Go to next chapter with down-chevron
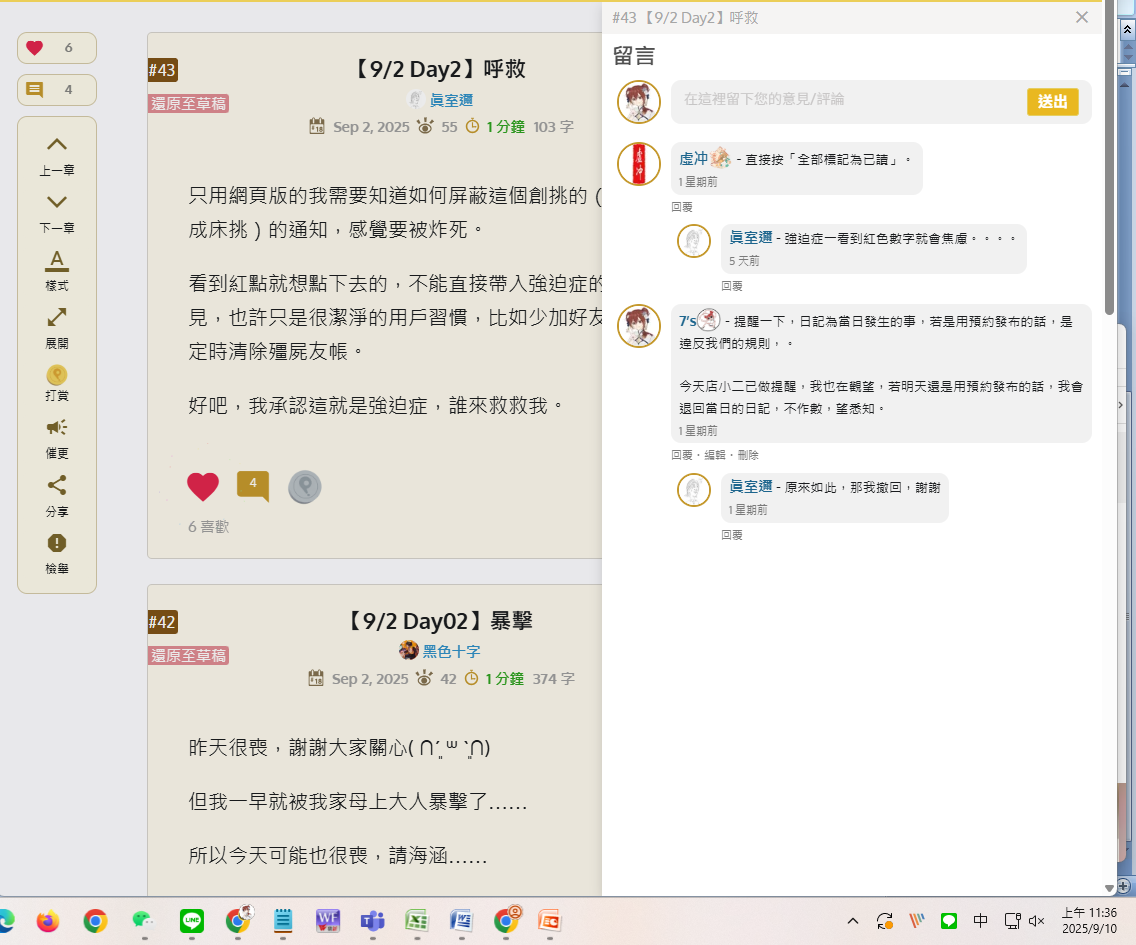Viewport: 1136px width, 945px height. pos(57,202)
